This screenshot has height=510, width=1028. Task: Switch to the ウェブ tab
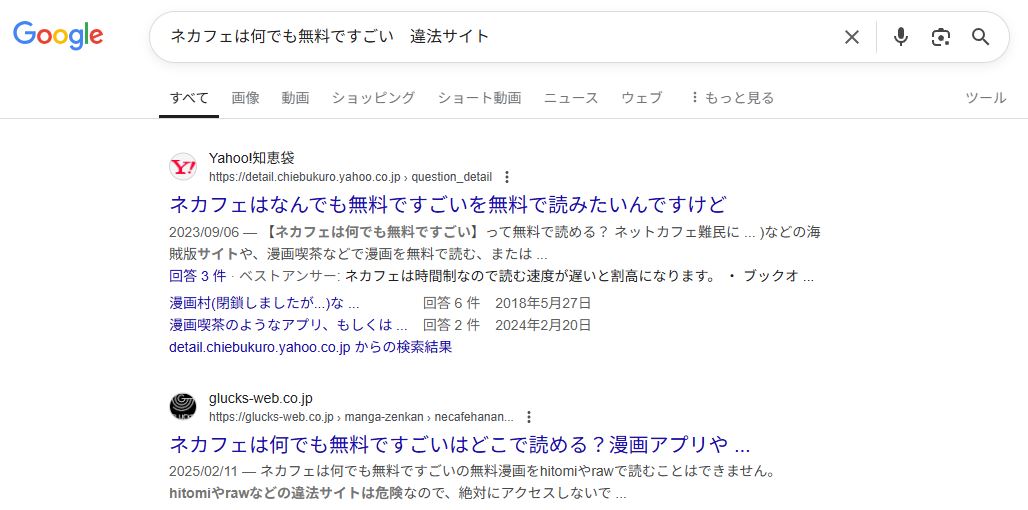point(642,98)
